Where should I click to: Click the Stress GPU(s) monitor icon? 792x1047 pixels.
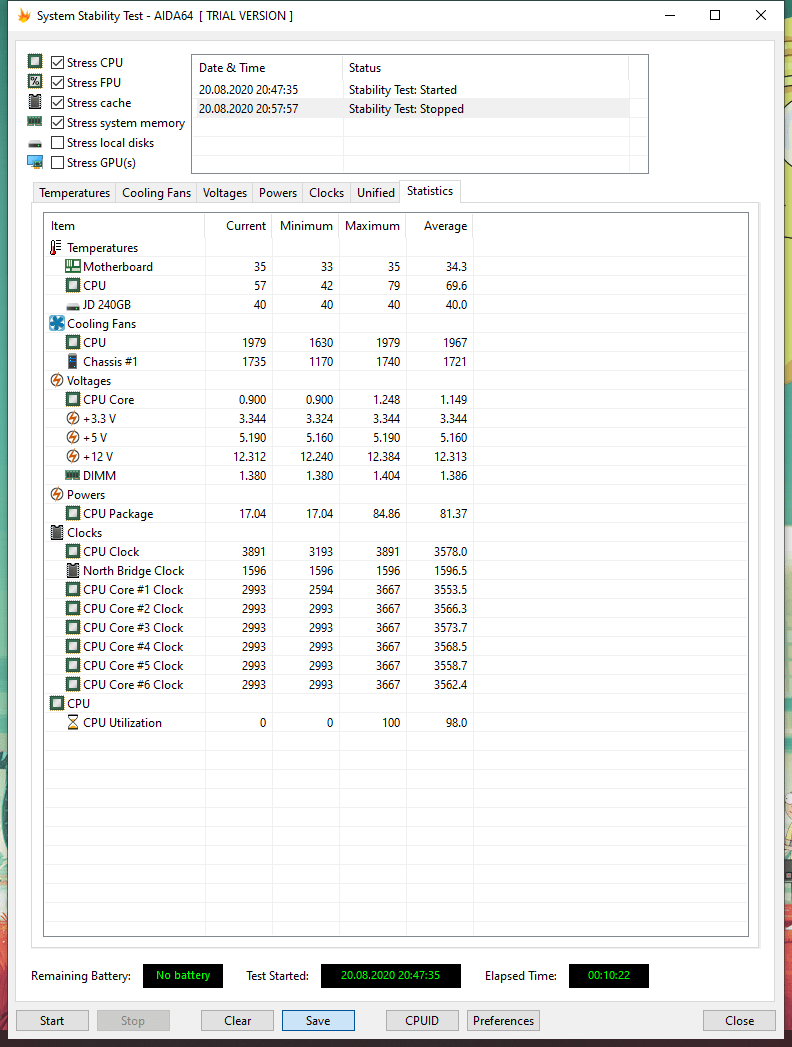click(x=35, y=162)
